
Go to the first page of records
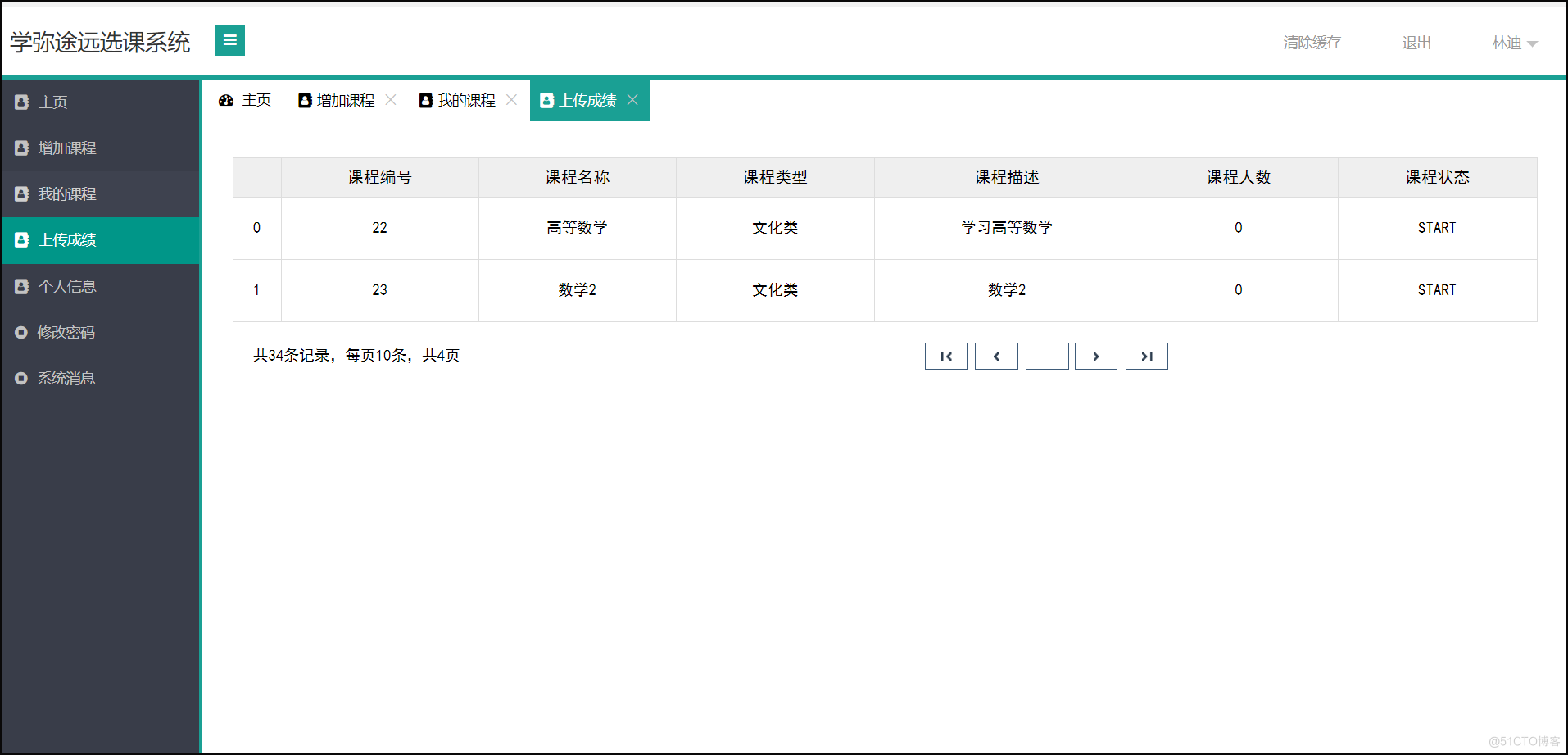(946, 357)
